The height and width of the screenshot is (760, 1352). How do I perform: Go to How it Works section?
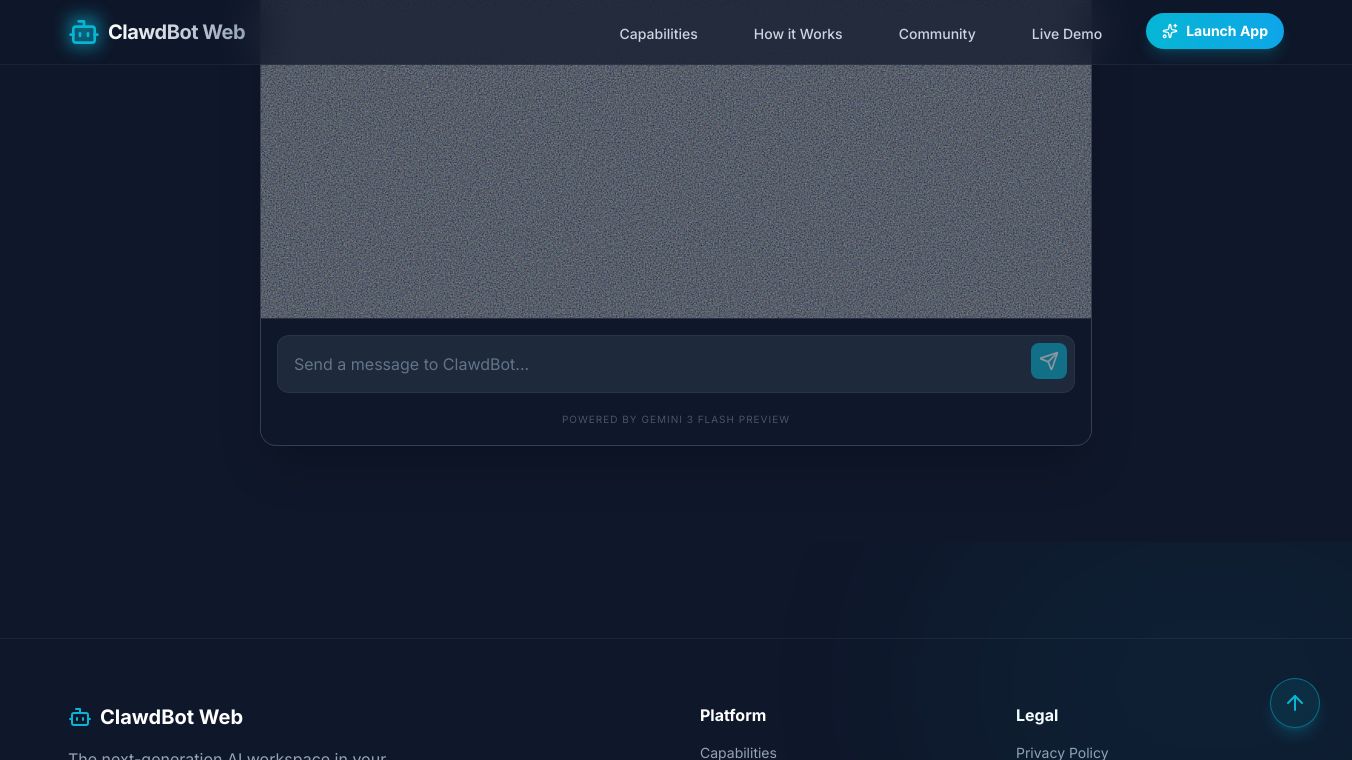(x=798, y=34)
